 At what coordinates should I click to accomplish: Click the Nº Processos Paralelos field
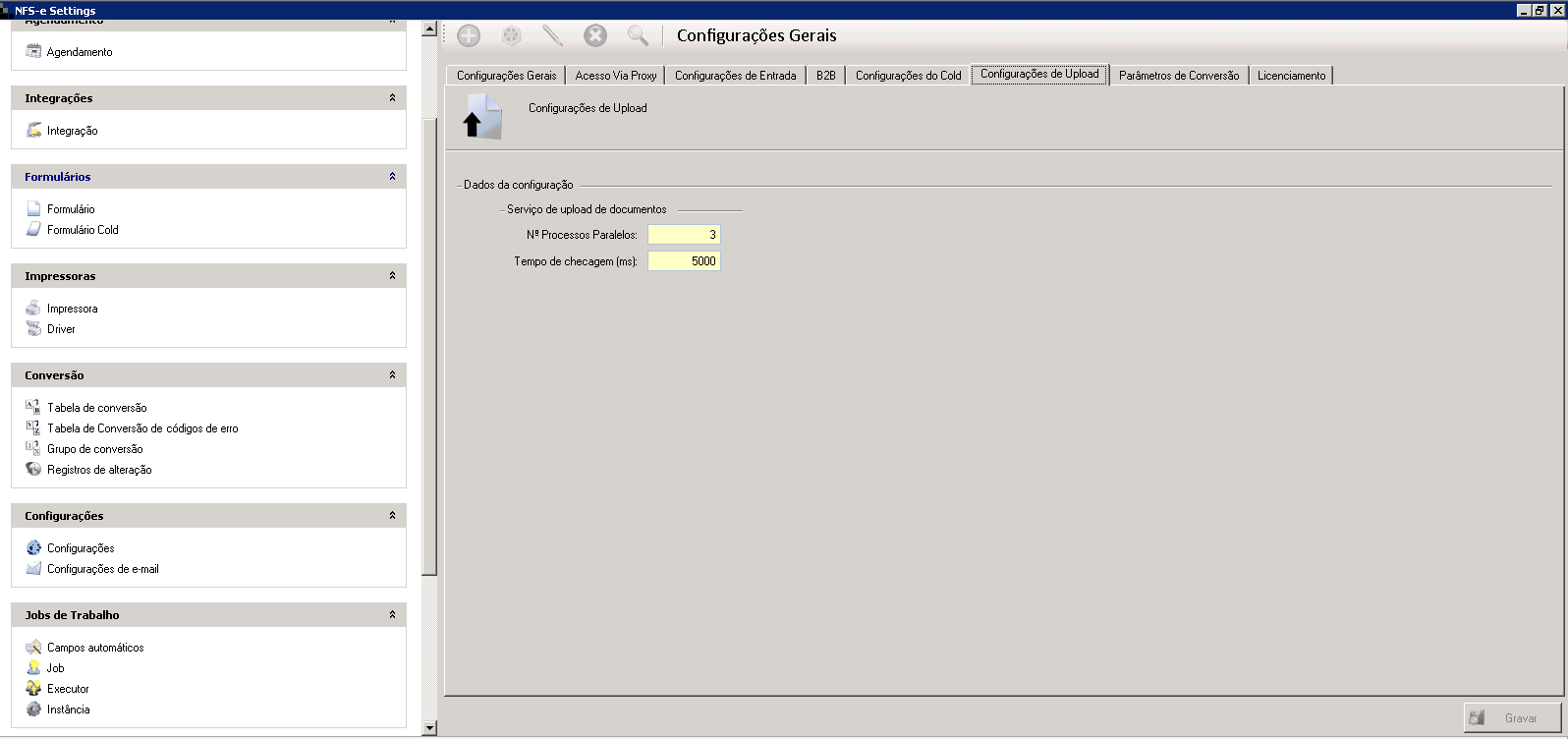point(684,235)
